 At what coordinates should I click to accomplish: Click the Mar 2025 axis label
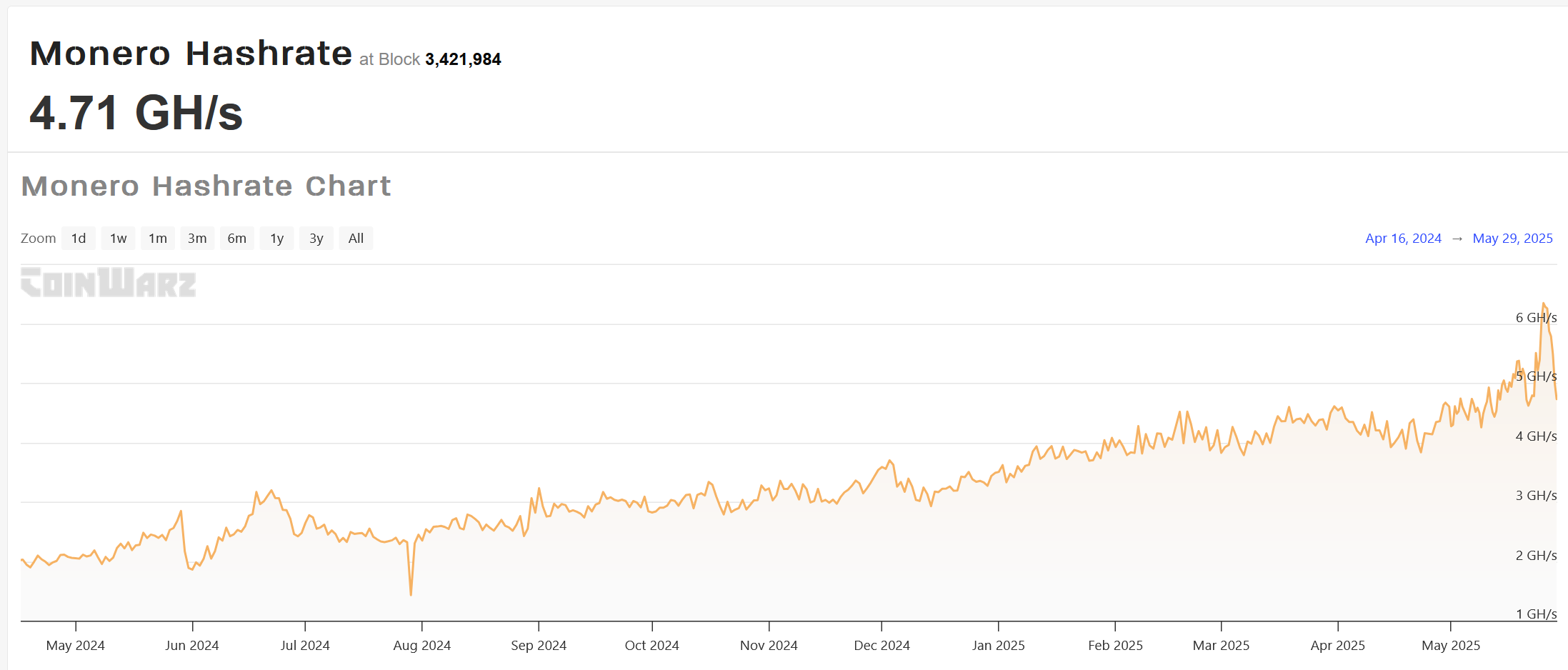1222,646
